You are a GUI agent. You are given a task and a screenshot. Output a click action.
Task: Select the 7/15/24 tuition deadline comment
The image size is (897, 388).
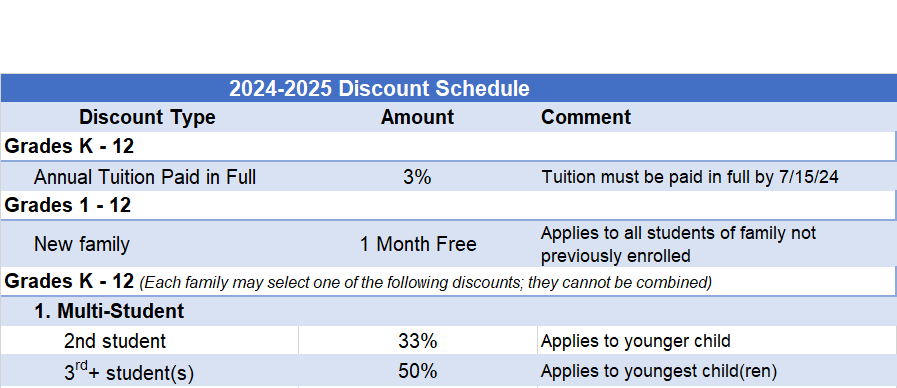(x=689, y=177)
